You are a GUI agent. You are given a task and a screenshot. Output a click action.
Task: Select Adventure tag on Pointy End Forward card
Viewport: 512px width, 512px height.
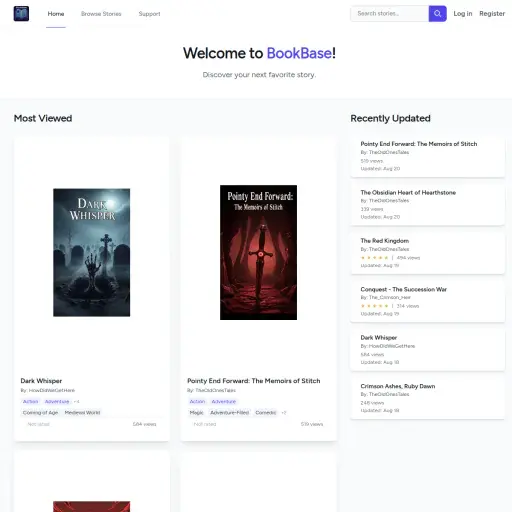point(224,401)
